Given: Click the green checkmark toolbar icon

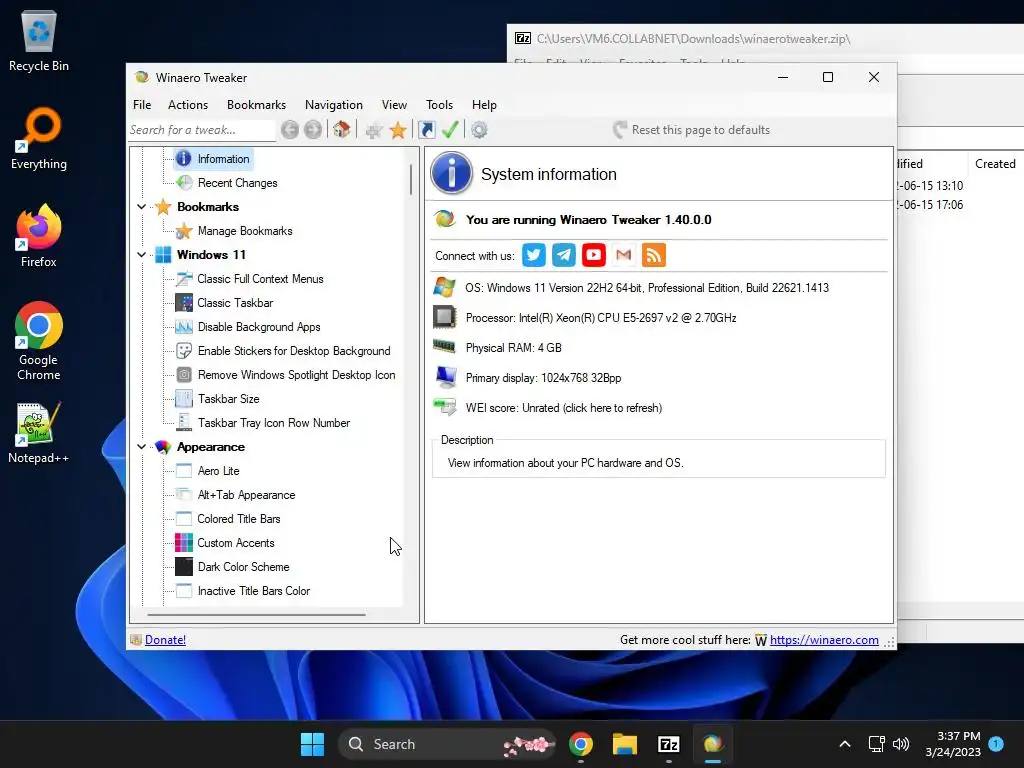Looking at the screenshot, I should click(450, 130).
